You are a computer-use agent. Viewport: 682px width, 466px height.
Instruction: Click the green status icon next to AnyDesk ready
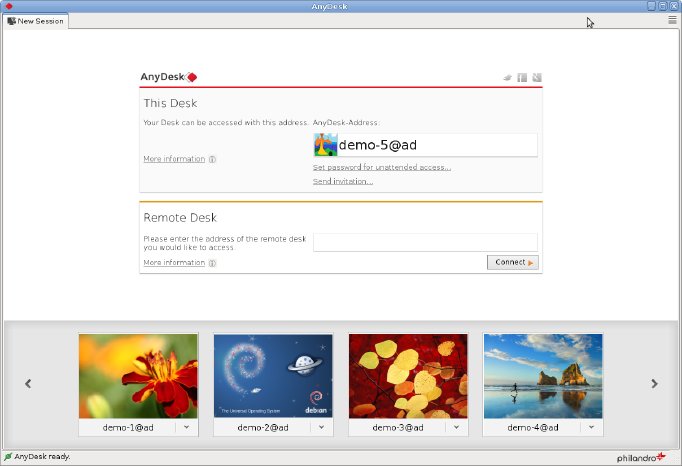click(8, 456)
